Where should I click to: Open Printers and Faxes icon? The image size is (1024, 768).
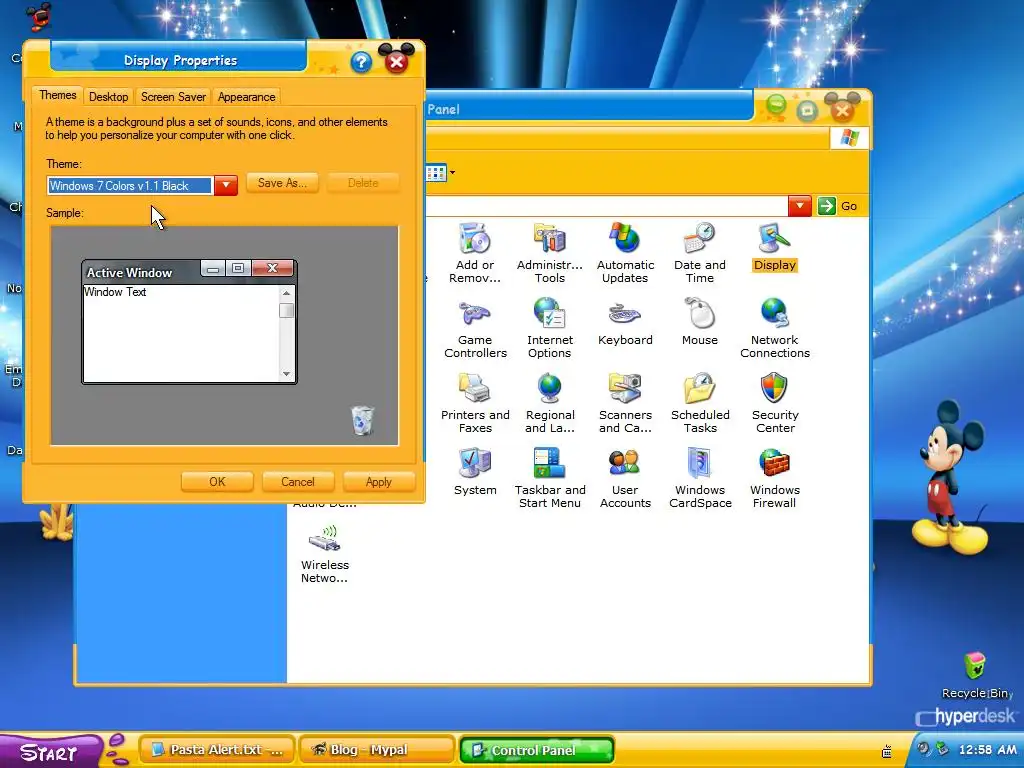click(475, 402)
